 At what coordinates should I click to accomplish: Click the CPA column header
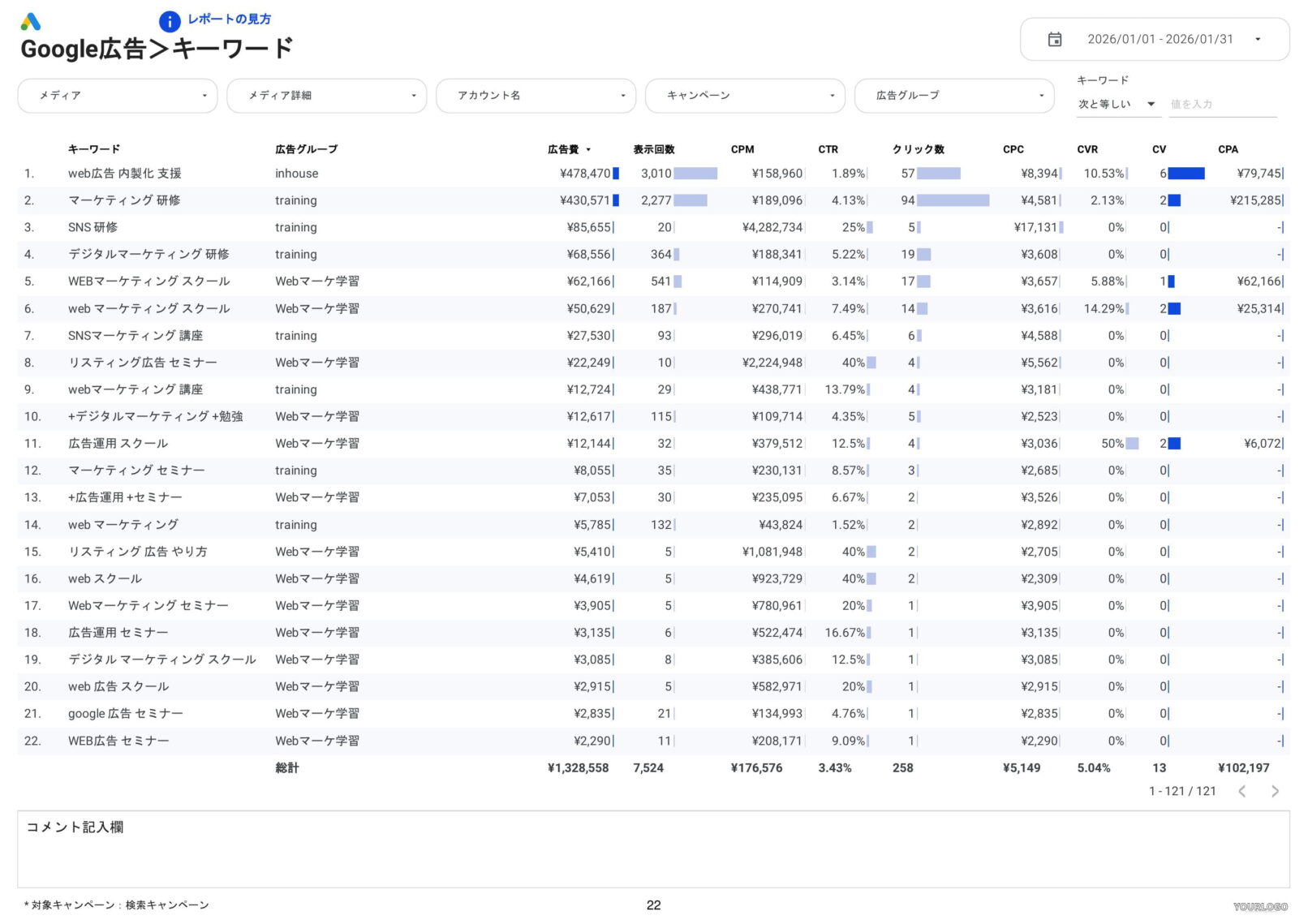(x=1228, y=149)
